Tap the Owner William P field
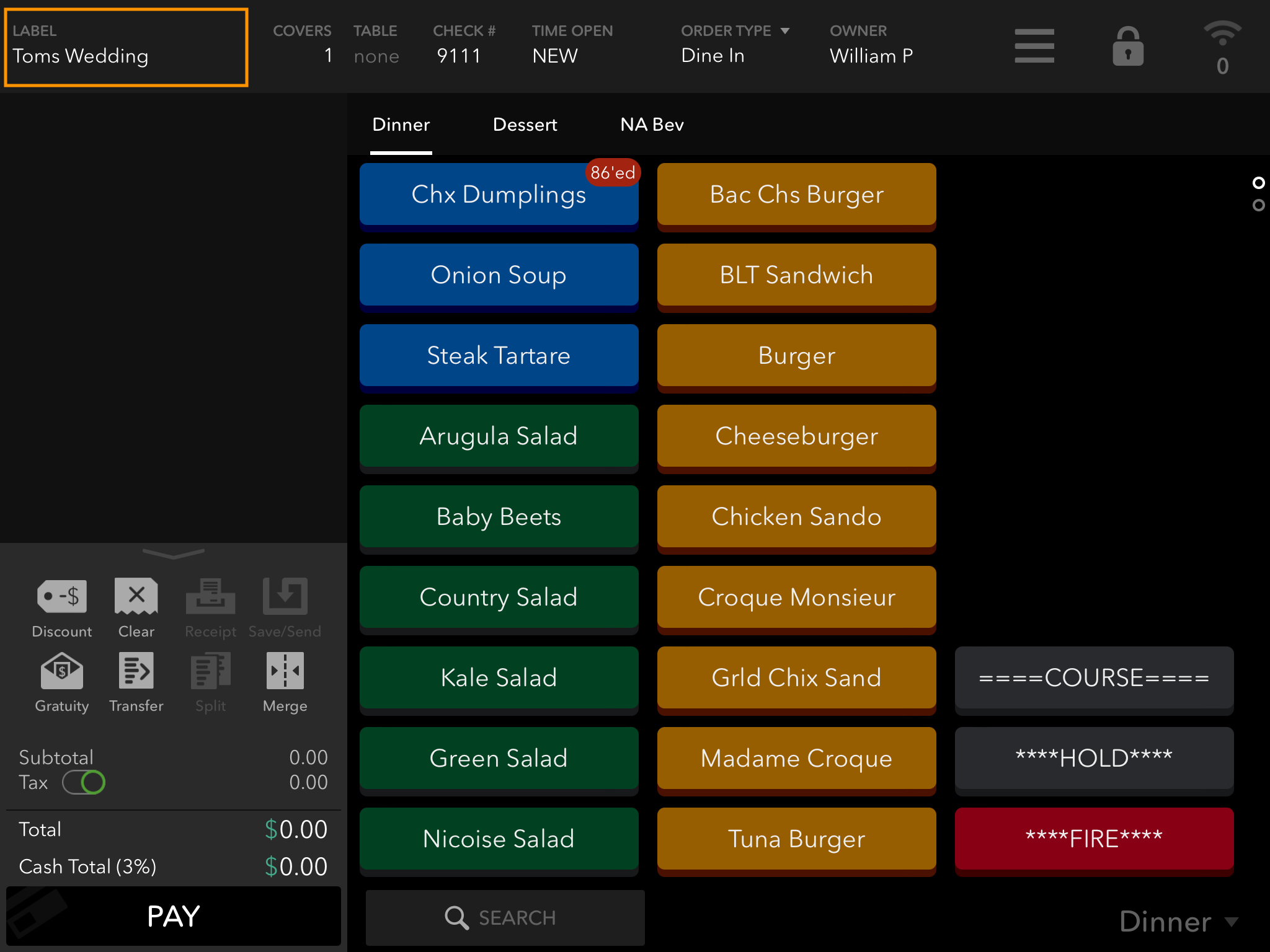This screenshot has height=952, width=1270. [x=871, y=56]
